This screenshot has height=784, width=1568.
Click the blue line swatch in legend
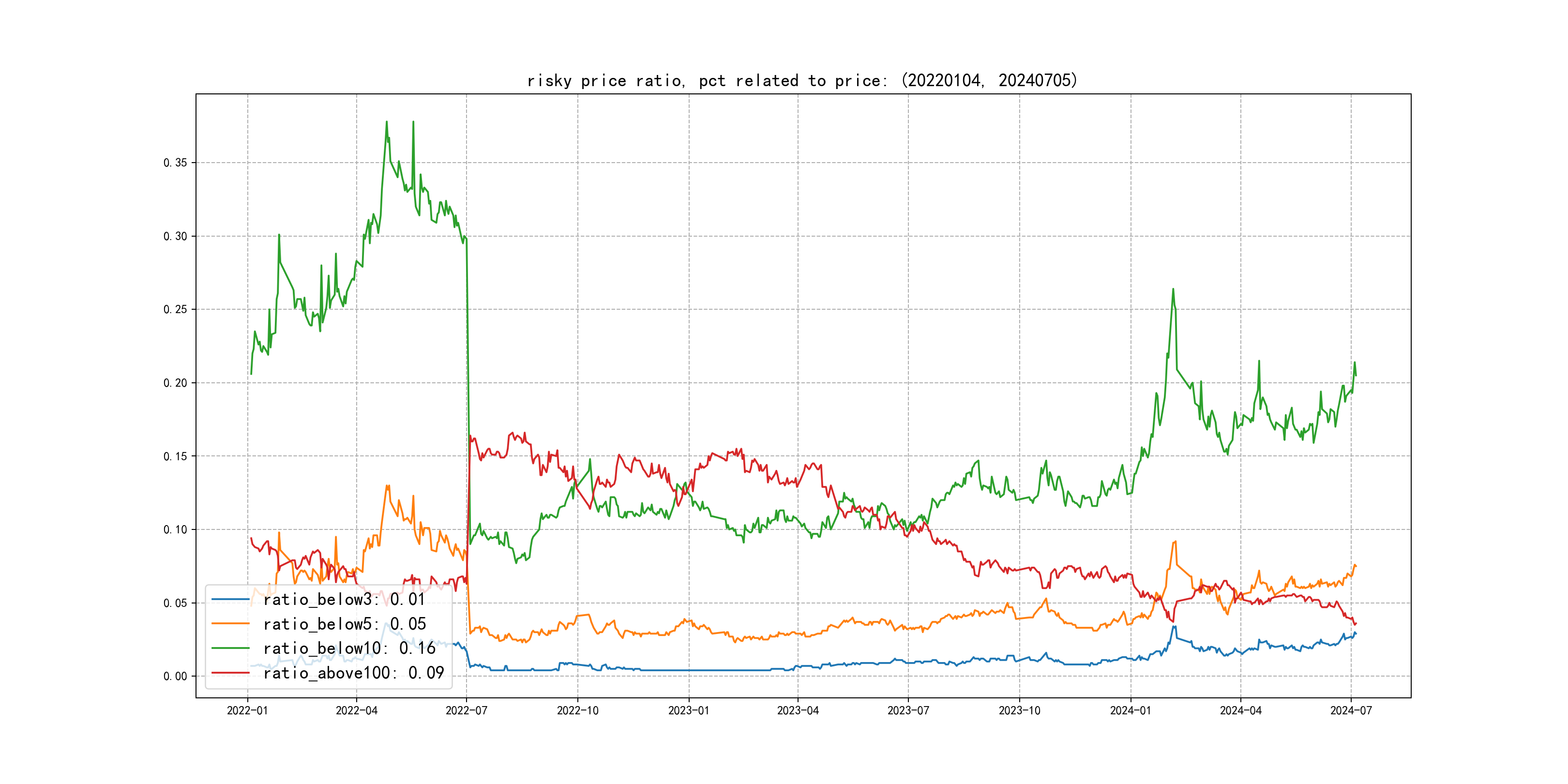point(230,600)
